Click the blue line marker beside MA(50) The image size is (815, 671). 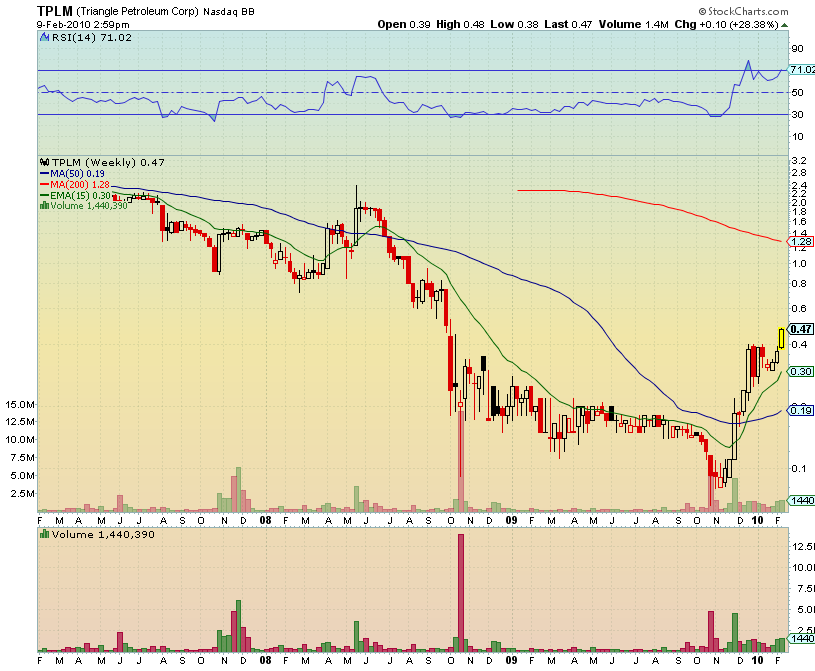pos(45,174)
